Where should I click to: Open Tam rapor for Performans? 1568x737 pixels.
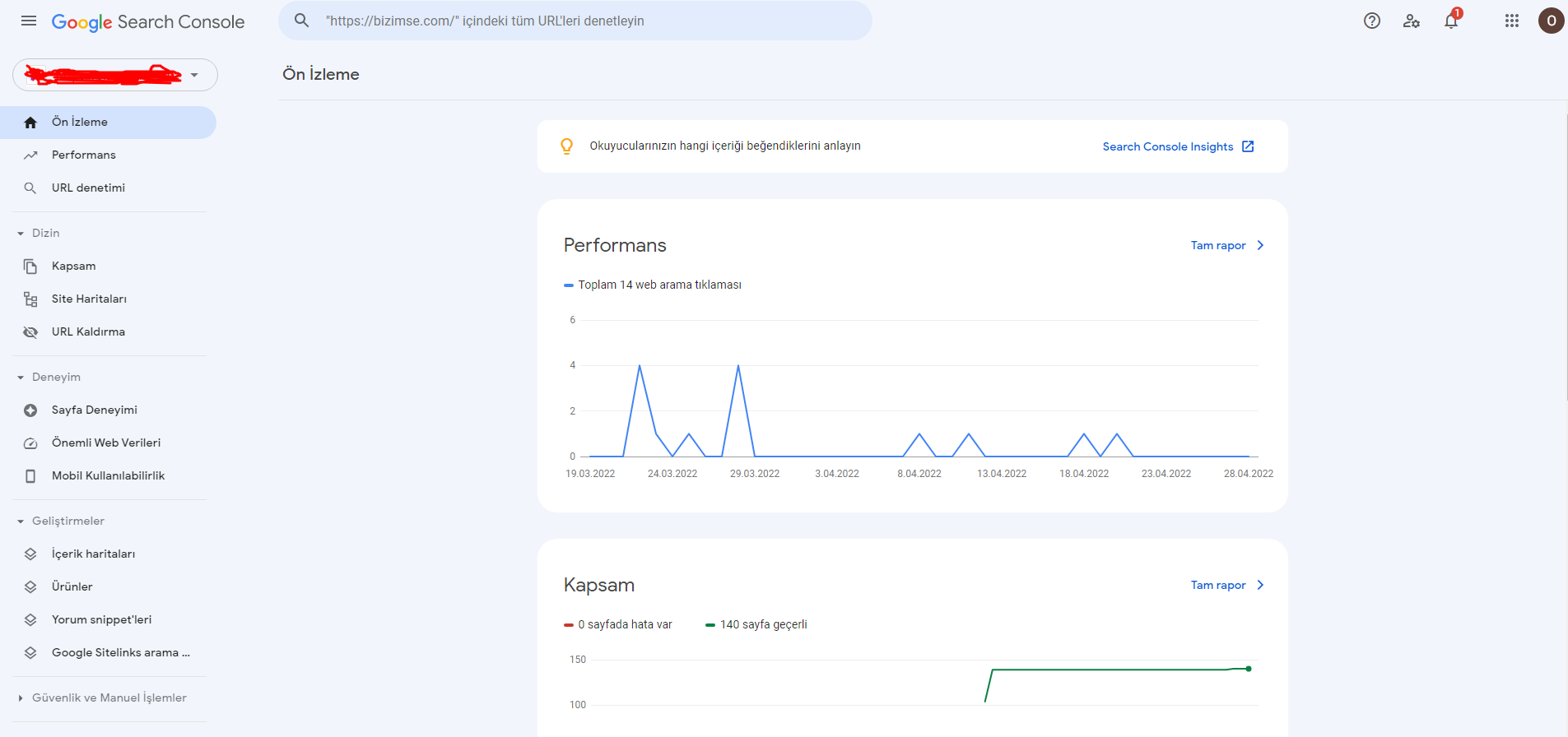pyautogui.click(x=1218, y=245)
